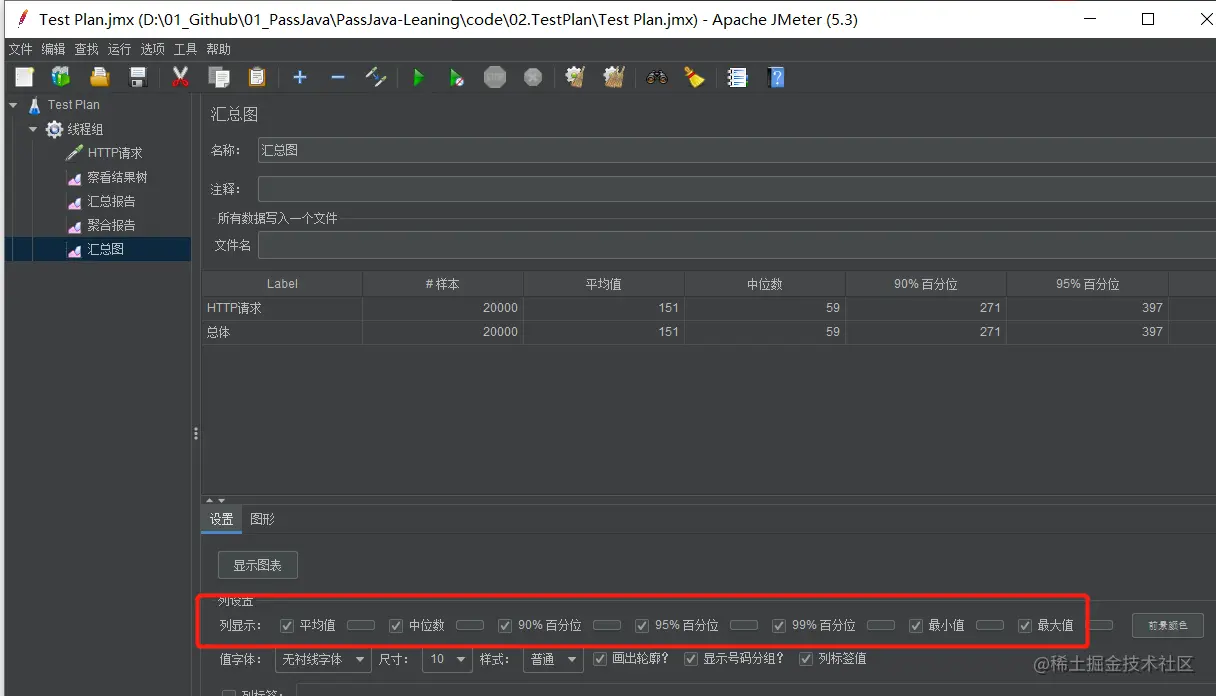
Task: Click the HTTP请求 pipette icon in tree
Action: pyautogui.click(x=74, y=153)
